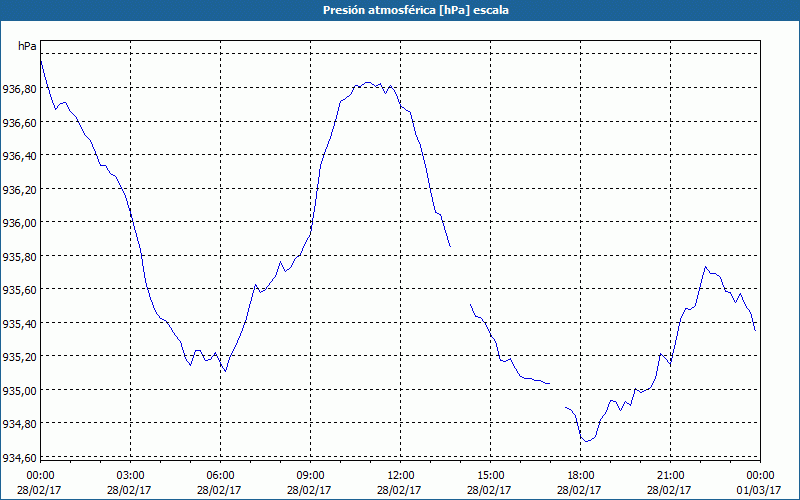Click the 00:00 label dated 01/03/17

pyautogui.click(x=760, y=476)
